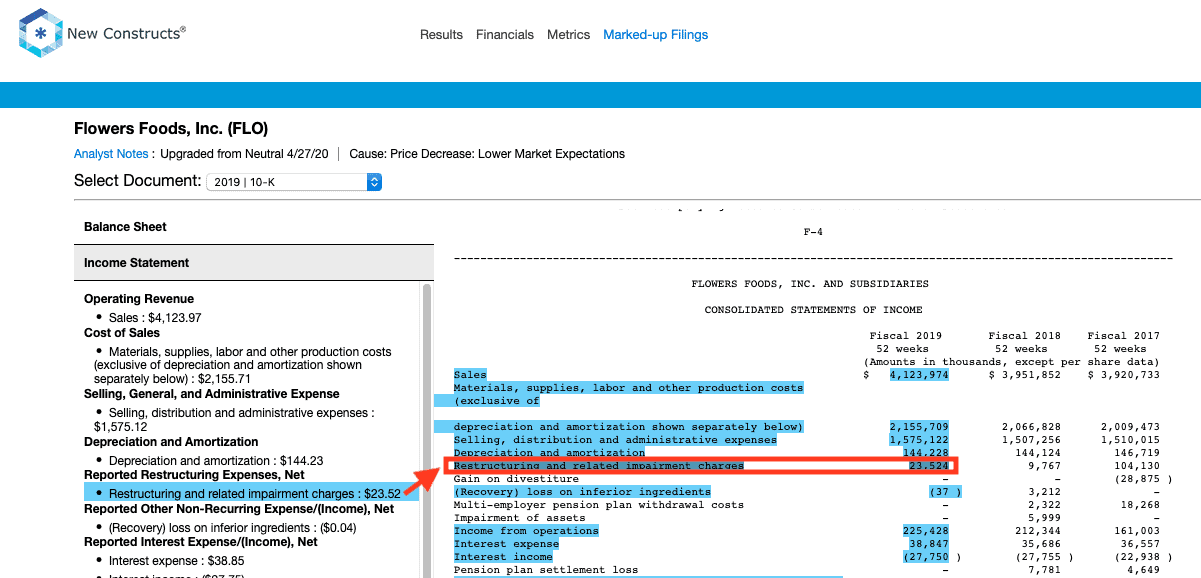Select Interest expense : $38.85 item
1201x578 pixels.
pyautogui.click(x=177, y=562)
